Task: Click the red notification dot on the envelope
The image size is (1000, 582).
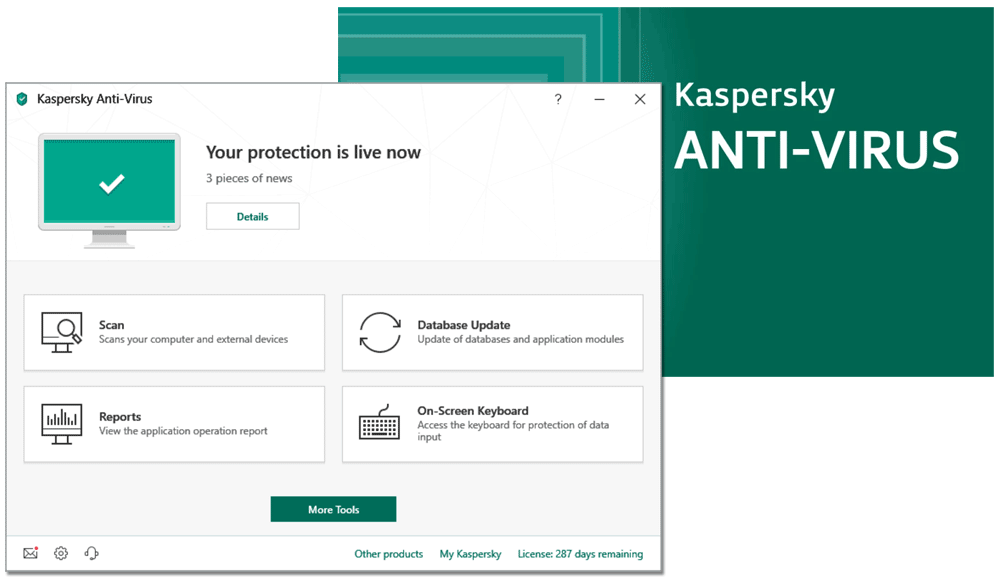Action: 36,547
